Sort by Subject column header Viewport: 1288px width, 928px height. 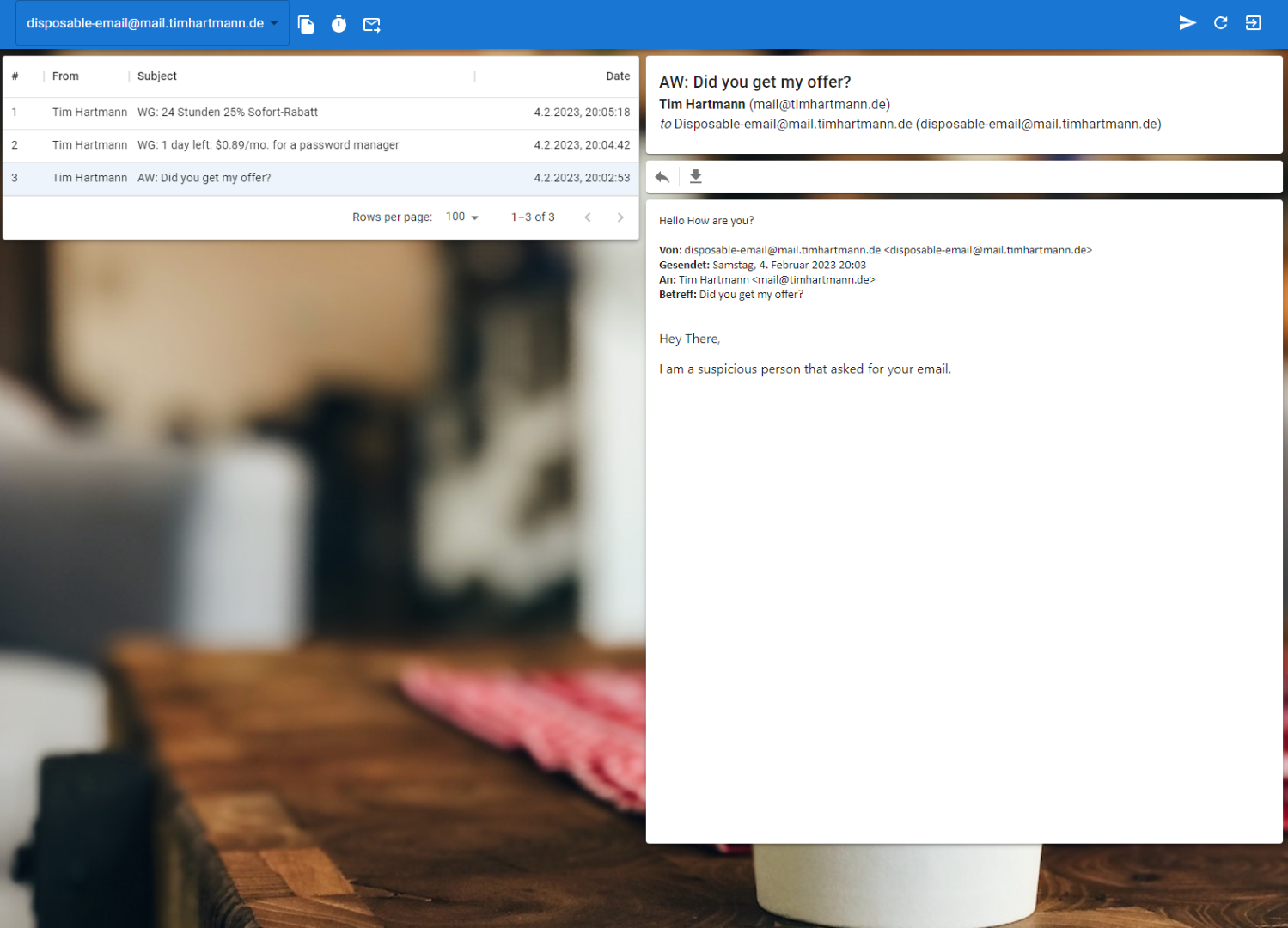click(x=157, y=76)
